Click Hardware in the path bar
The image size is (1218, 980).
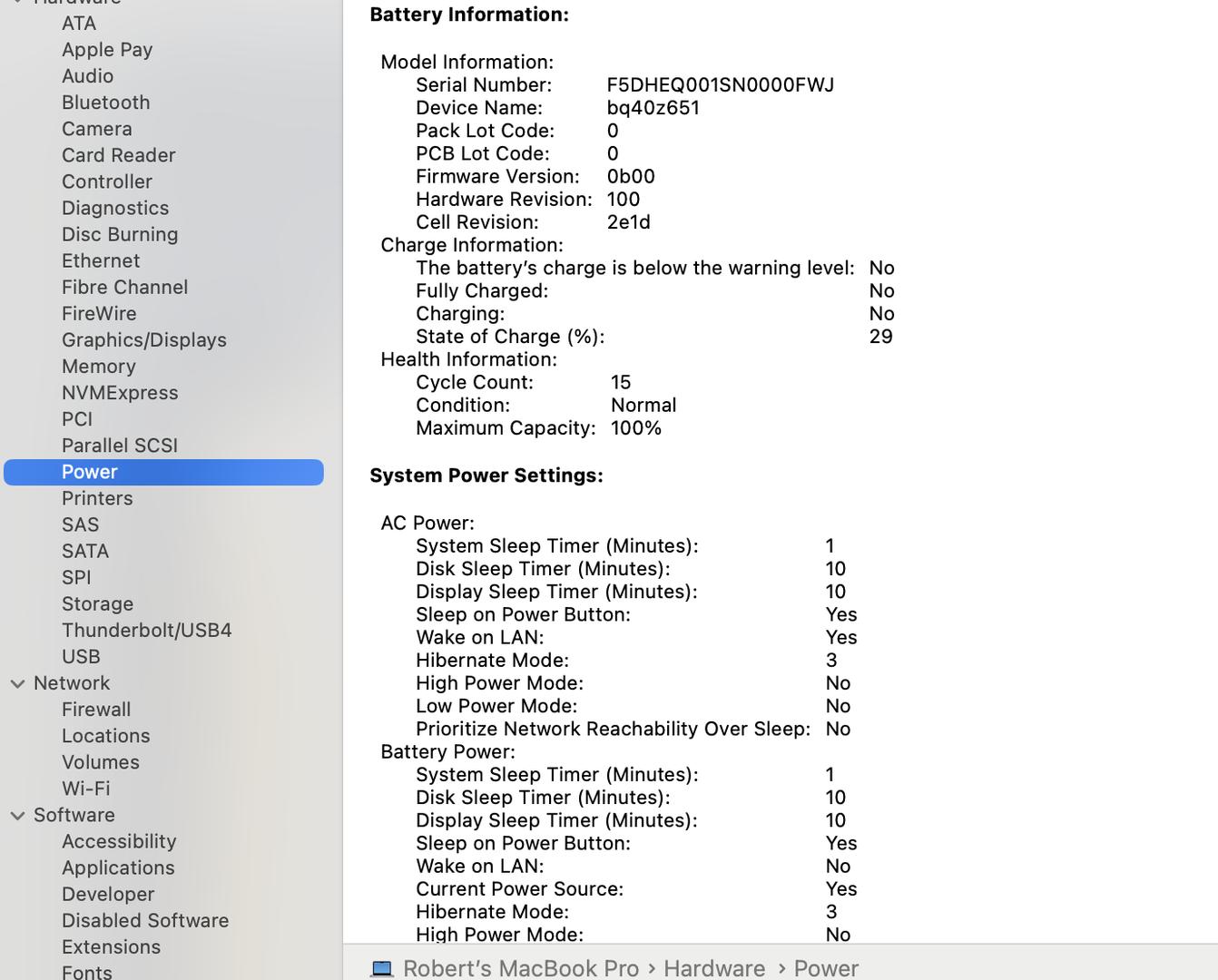coord(714,969)
